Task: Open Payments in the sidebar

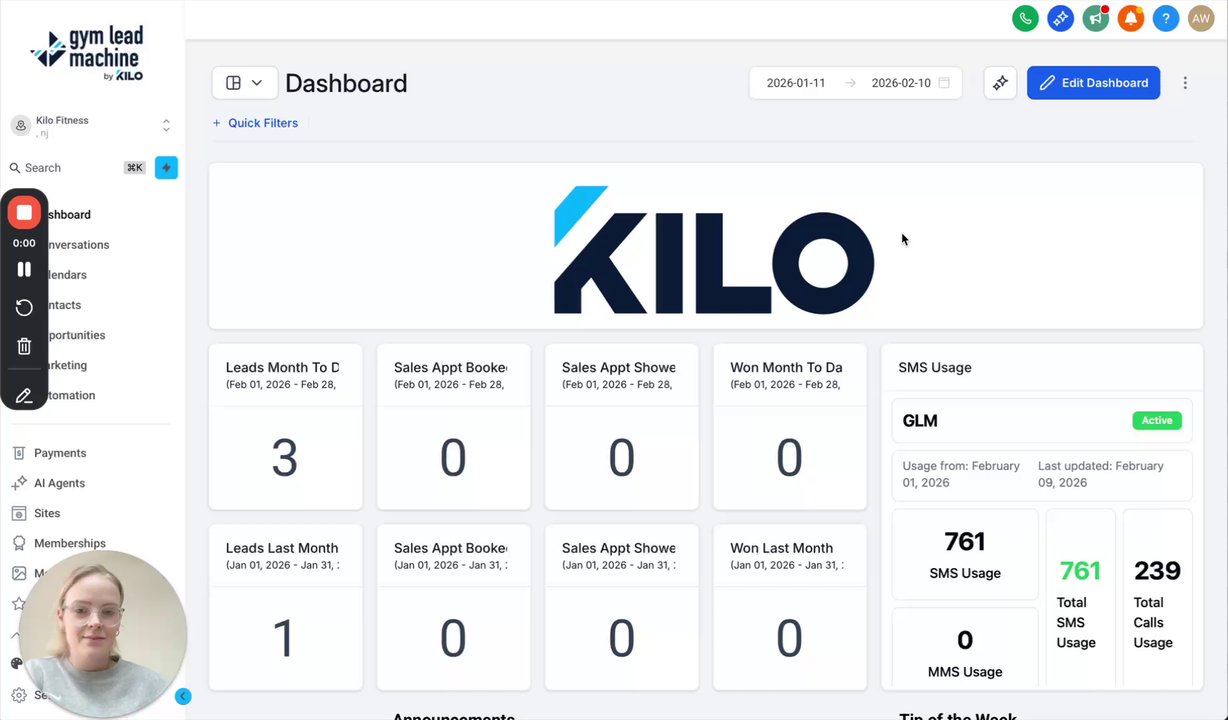Action: coord(60,453)
